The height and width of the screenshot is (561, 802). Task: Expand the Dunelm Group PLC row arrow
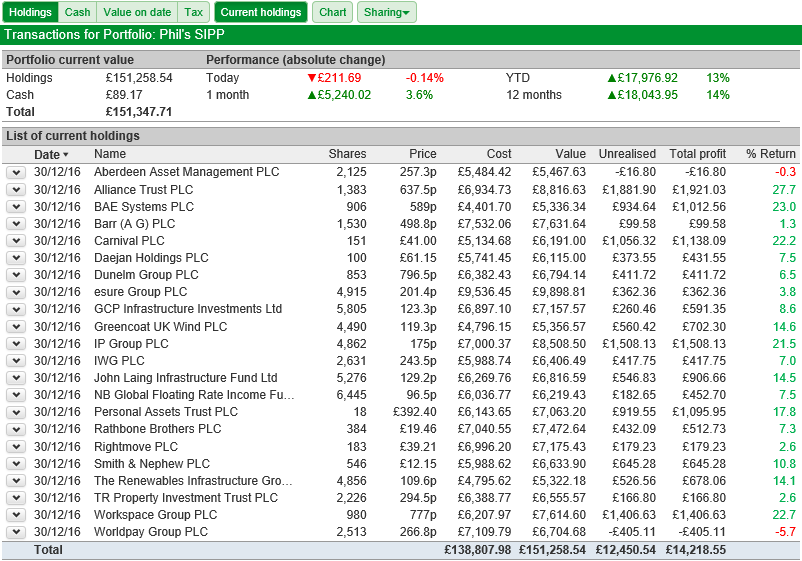tap(16, 275)
